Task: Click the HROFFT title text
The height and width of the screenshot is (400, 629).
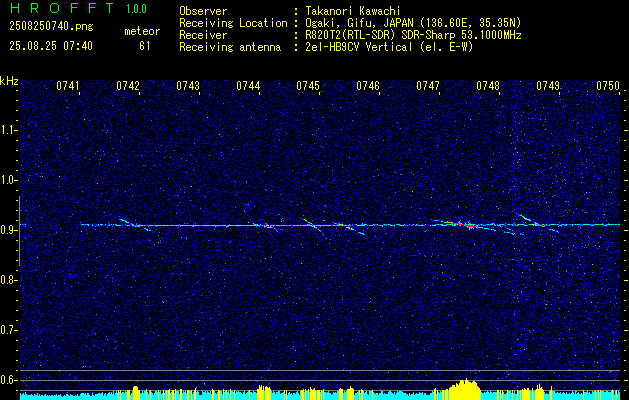Action: click(x=62, y=8)
